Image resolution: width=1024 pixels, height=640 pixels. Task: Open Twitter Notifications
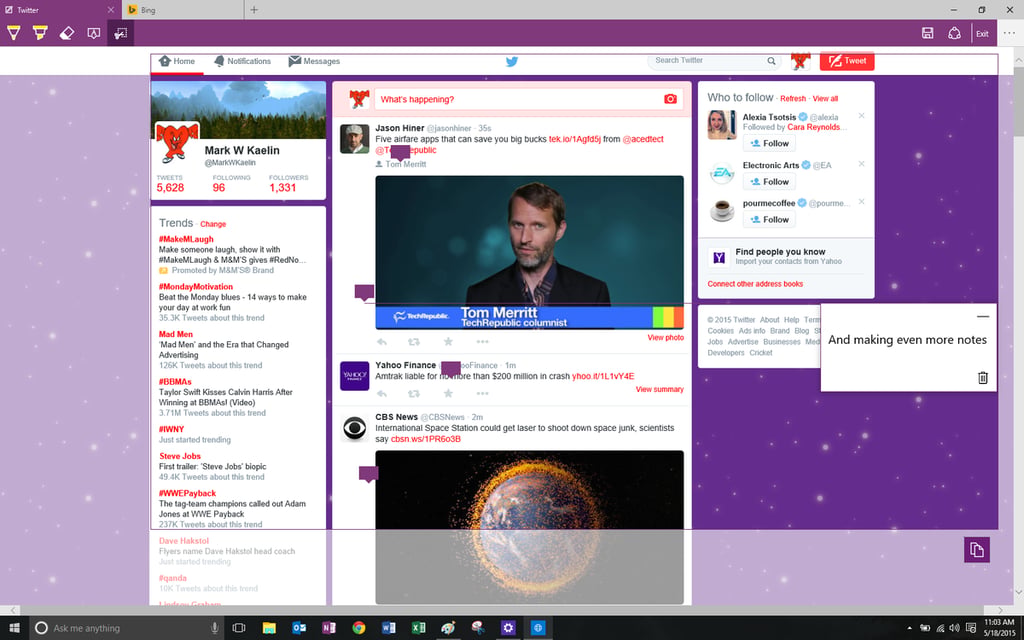[242, 61]
